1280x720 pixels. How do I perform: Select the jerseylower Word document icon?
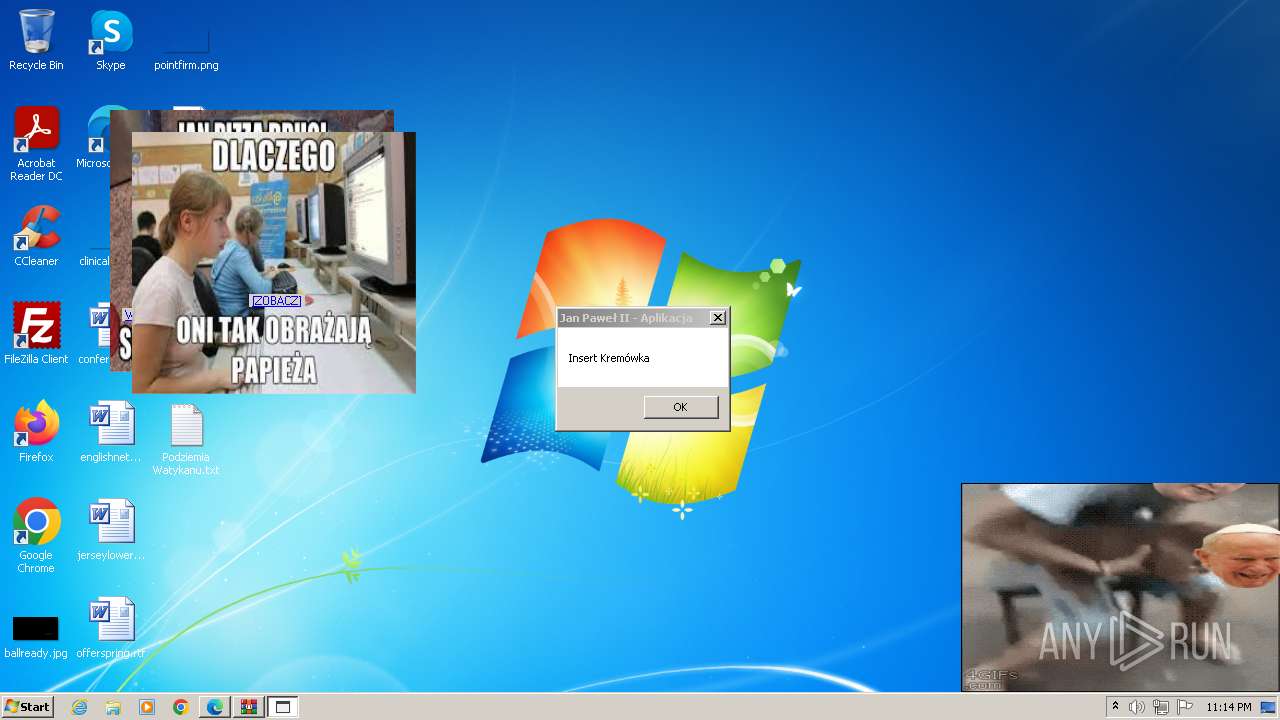(x=111, y=529)
